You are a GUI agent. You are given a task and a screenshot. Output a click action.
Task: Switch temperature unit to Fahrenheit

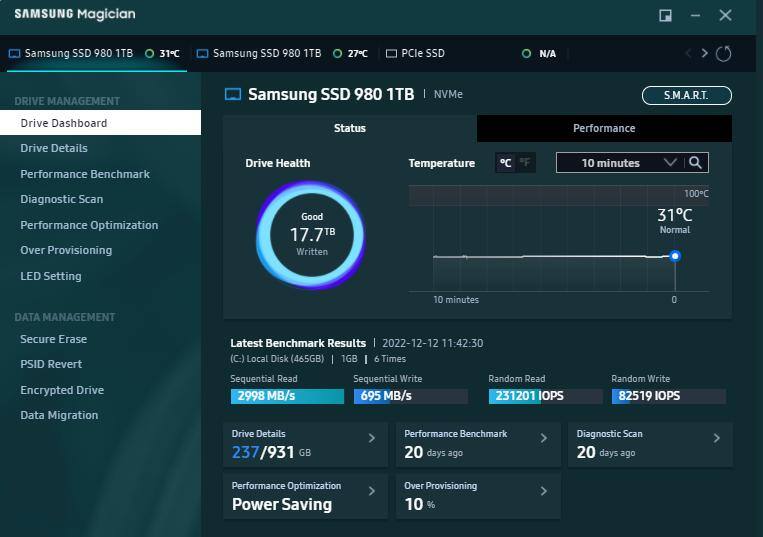pyautogui.click(x=525, y=163)
